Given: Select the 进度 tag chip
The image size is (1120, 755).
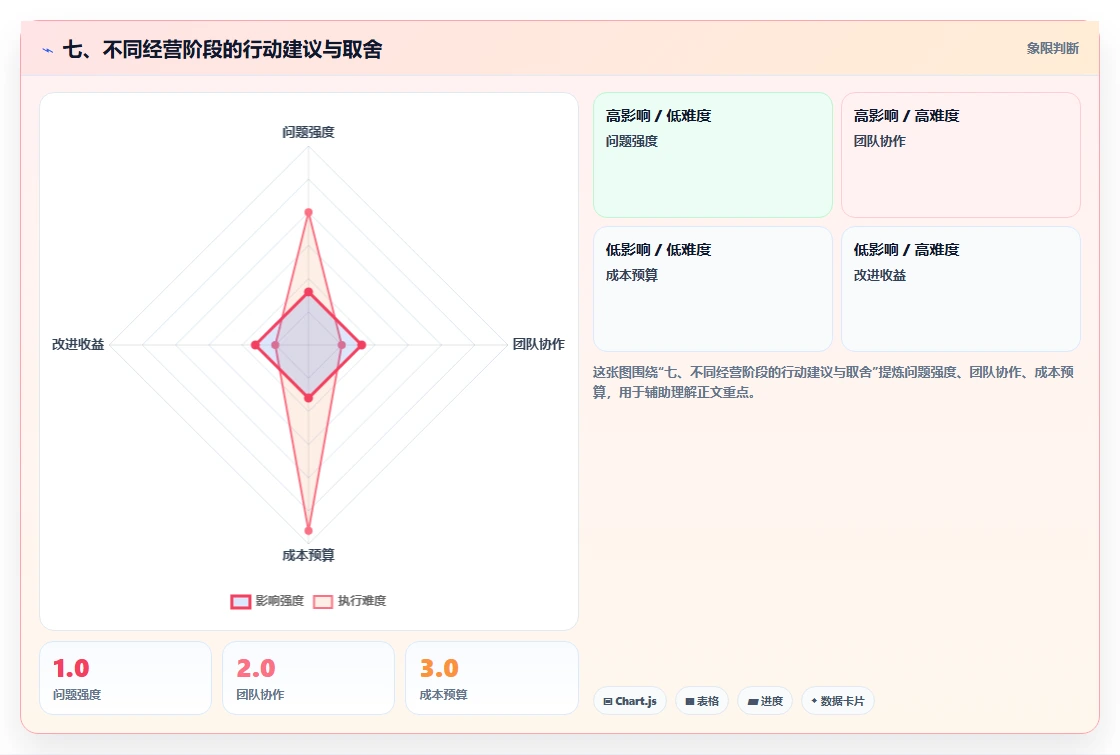Looking at the screenshot, I should tap(764, 701).
